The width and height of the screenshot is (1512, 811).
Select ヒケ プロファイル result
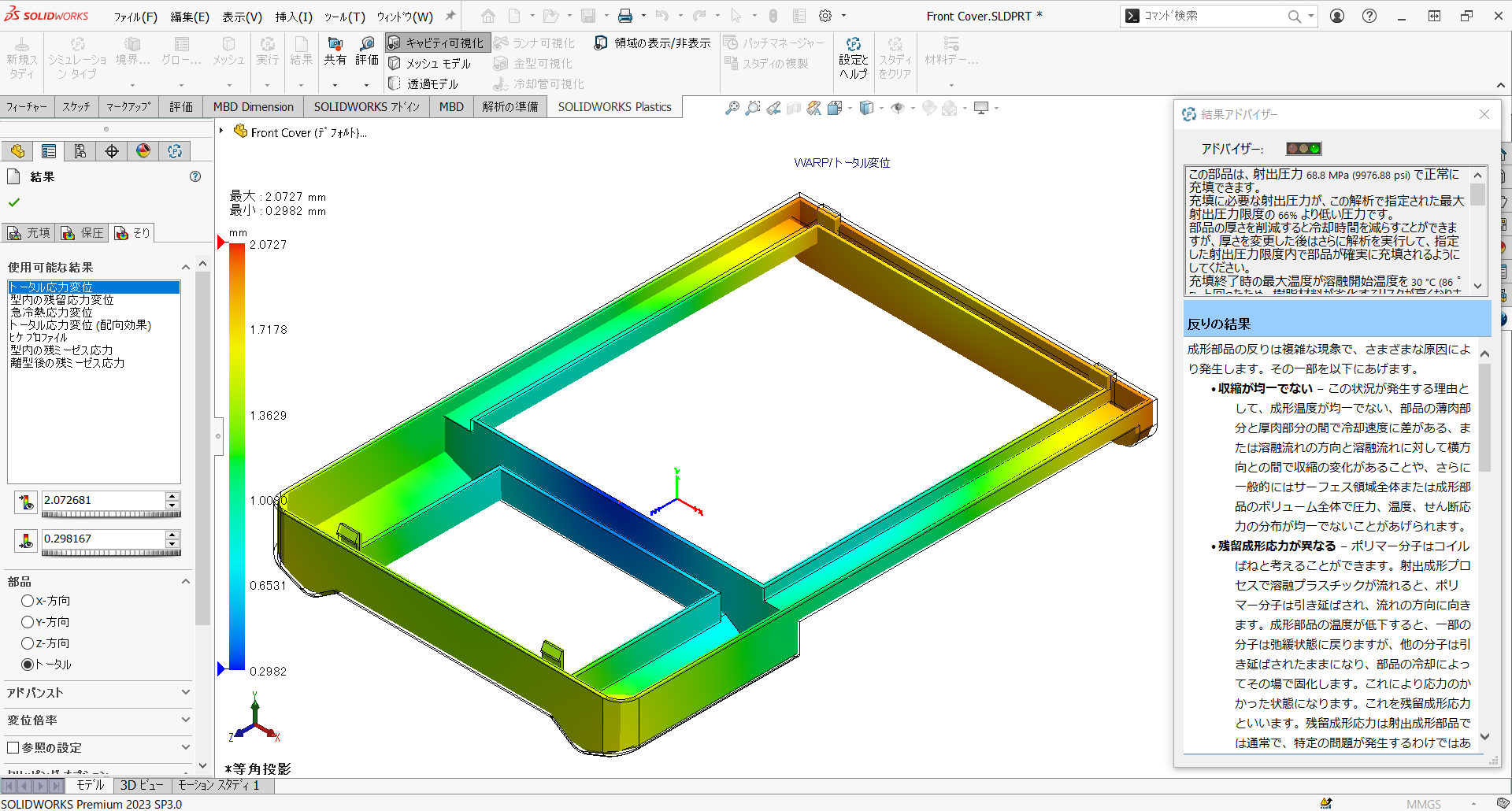click(39, 337)
